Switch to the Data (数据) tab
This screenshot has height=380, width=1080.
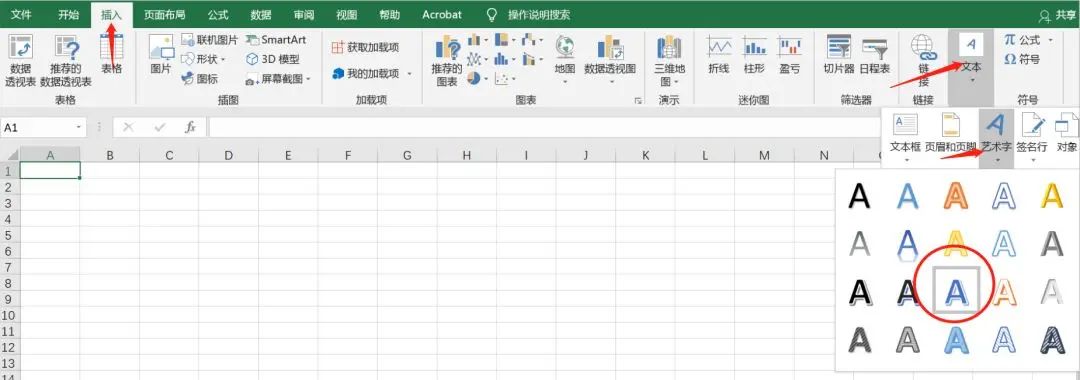(x=261, y=14)
